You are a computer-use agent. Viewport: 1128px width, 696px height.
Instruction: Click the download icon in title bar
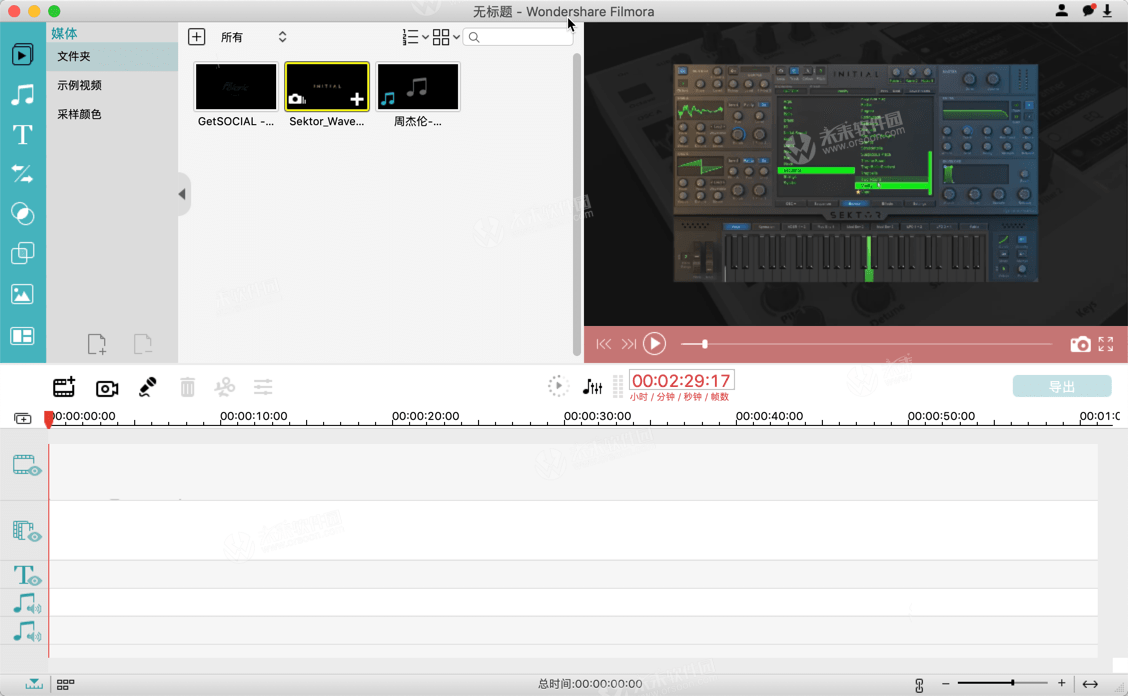tap(1107, 10)
